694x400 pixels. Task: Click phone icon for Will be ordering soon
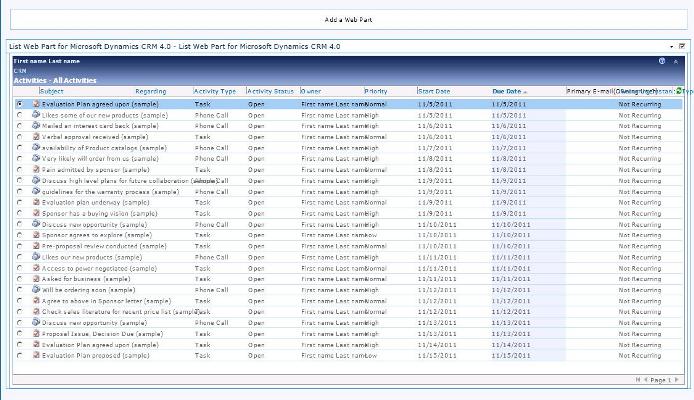tap(37, 289)
